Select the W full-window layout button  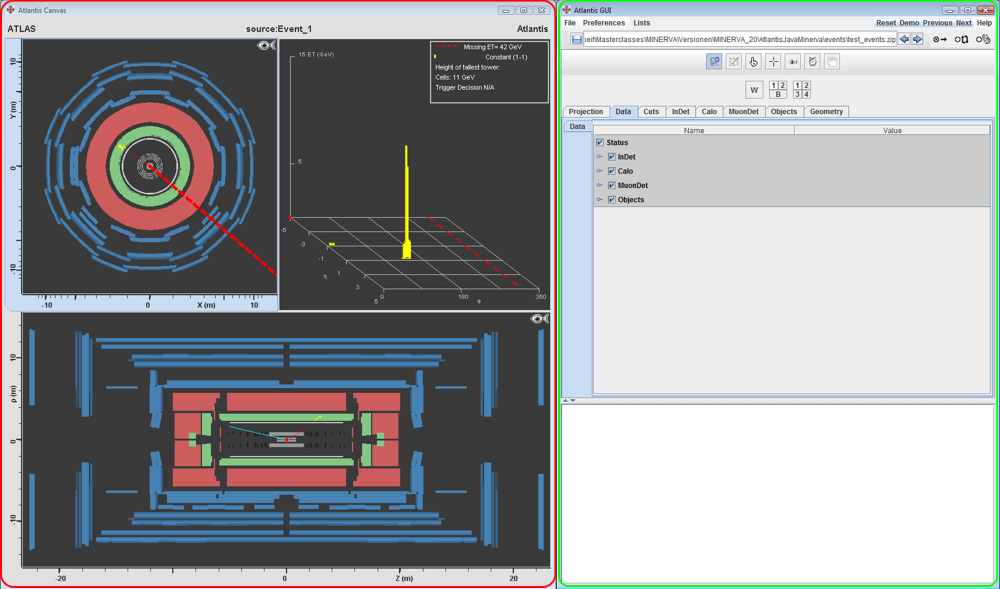[754, 90]
